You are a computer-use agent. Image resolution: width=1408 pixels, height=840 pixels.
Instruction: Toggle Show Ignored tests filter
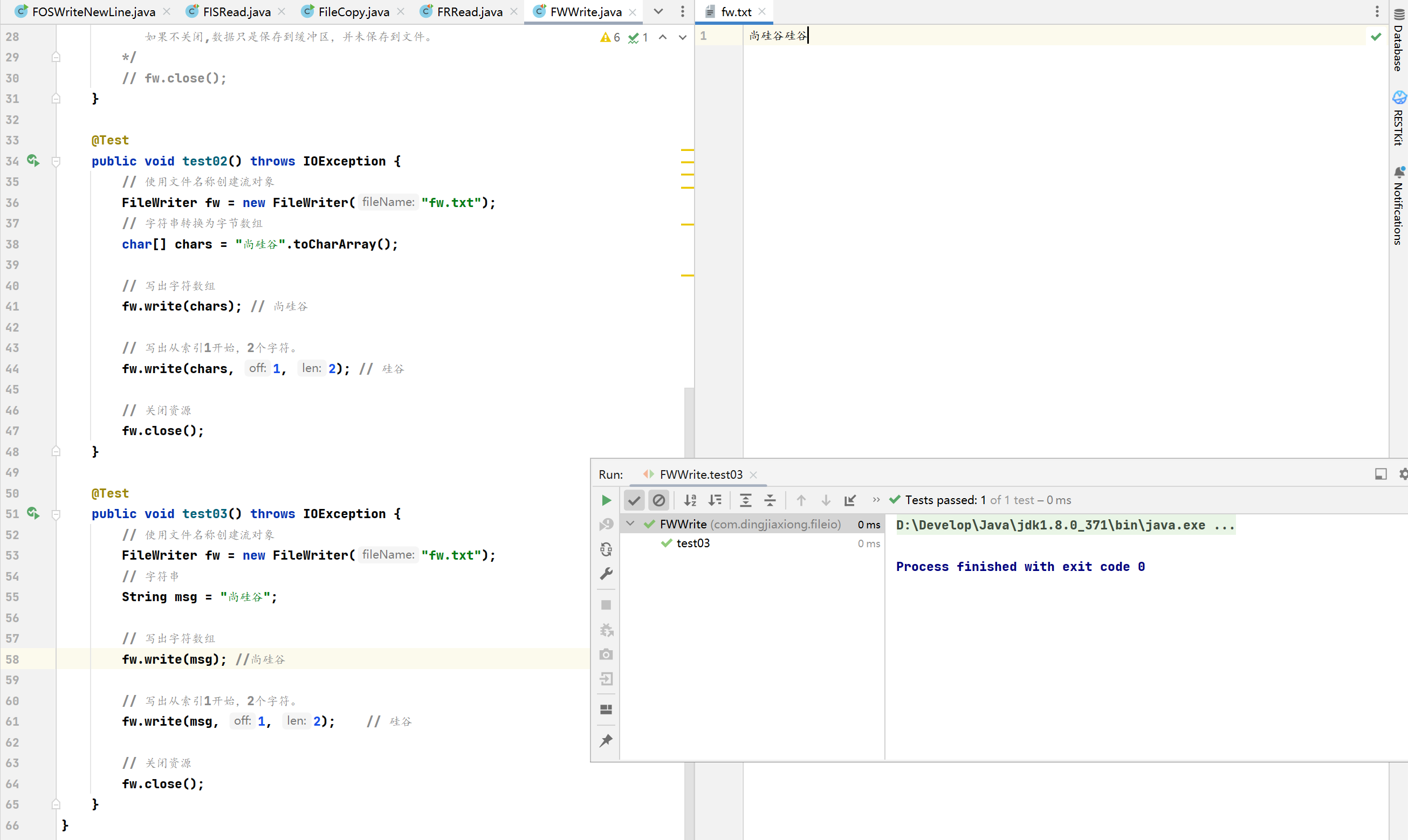click(x=659, y=500)
